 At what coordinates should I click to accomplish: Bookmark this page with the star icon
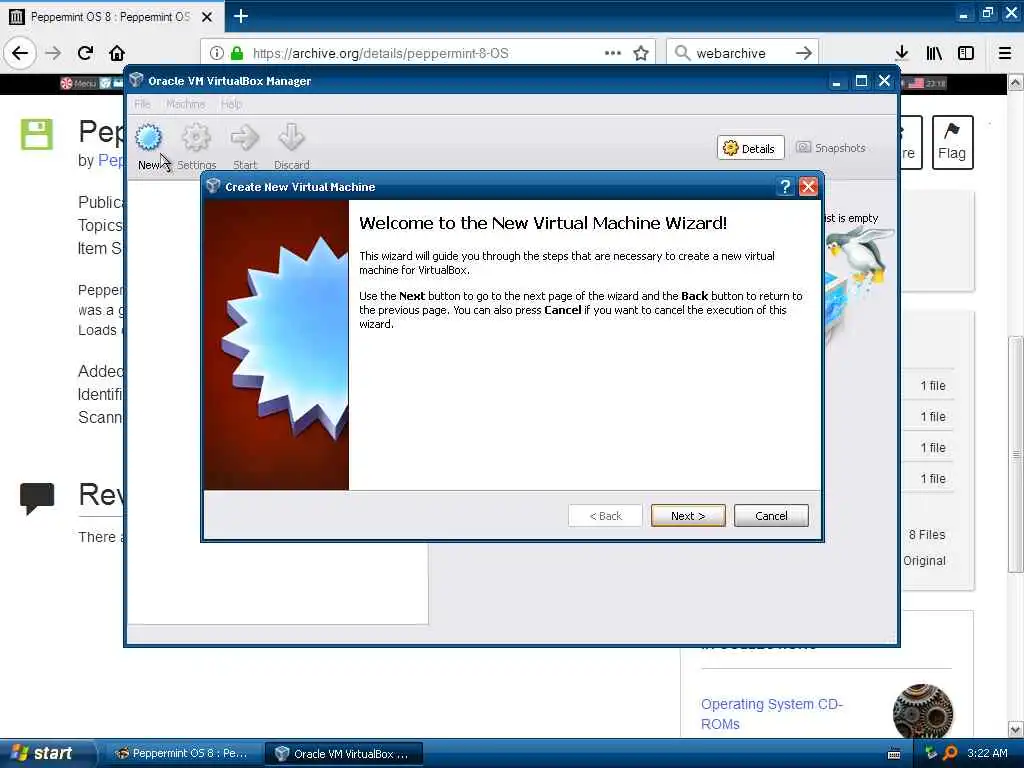641,53
